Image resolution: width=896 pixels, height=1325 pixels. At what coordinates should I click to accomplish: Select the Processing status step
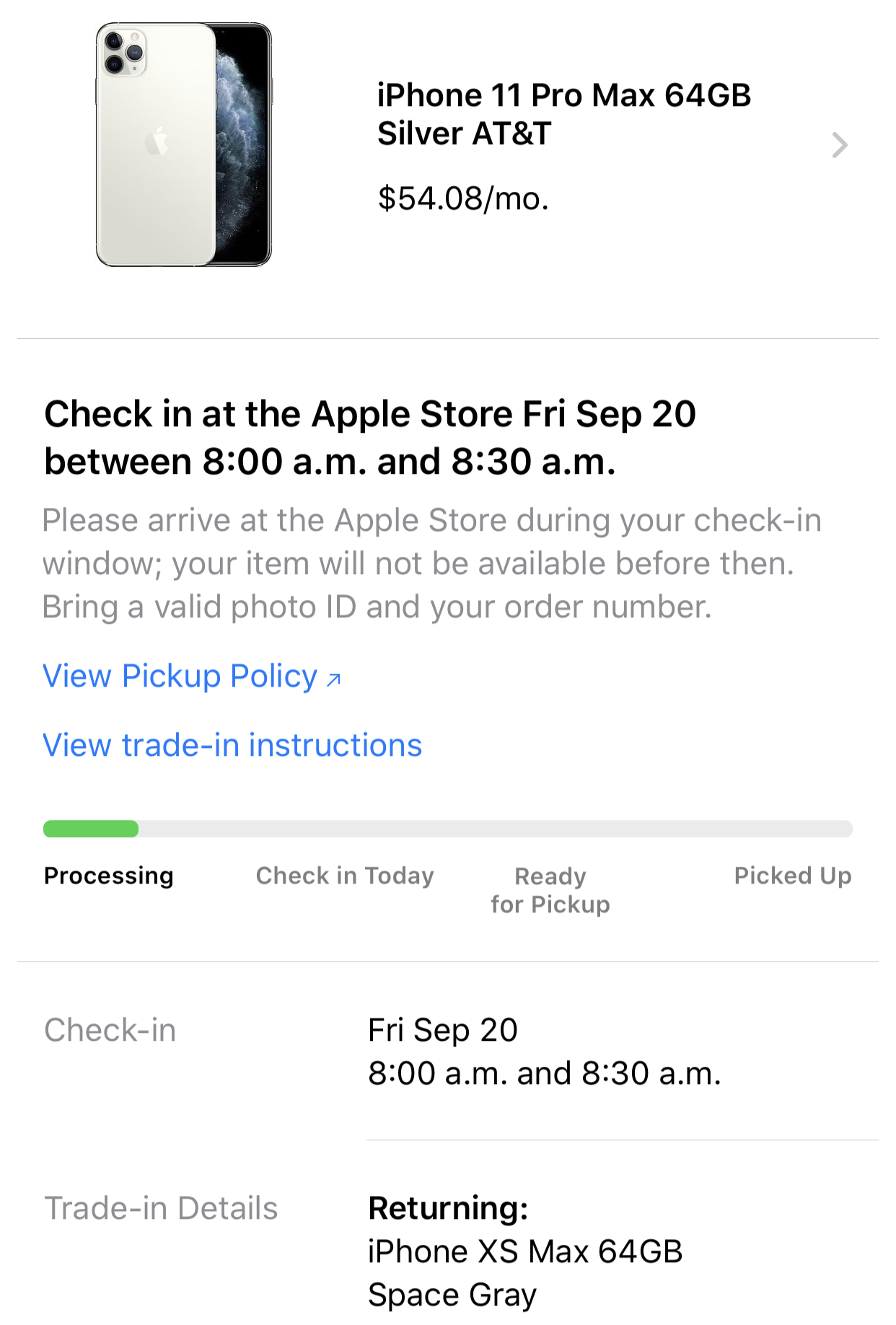pyautogui.click(x=109, y=876)
